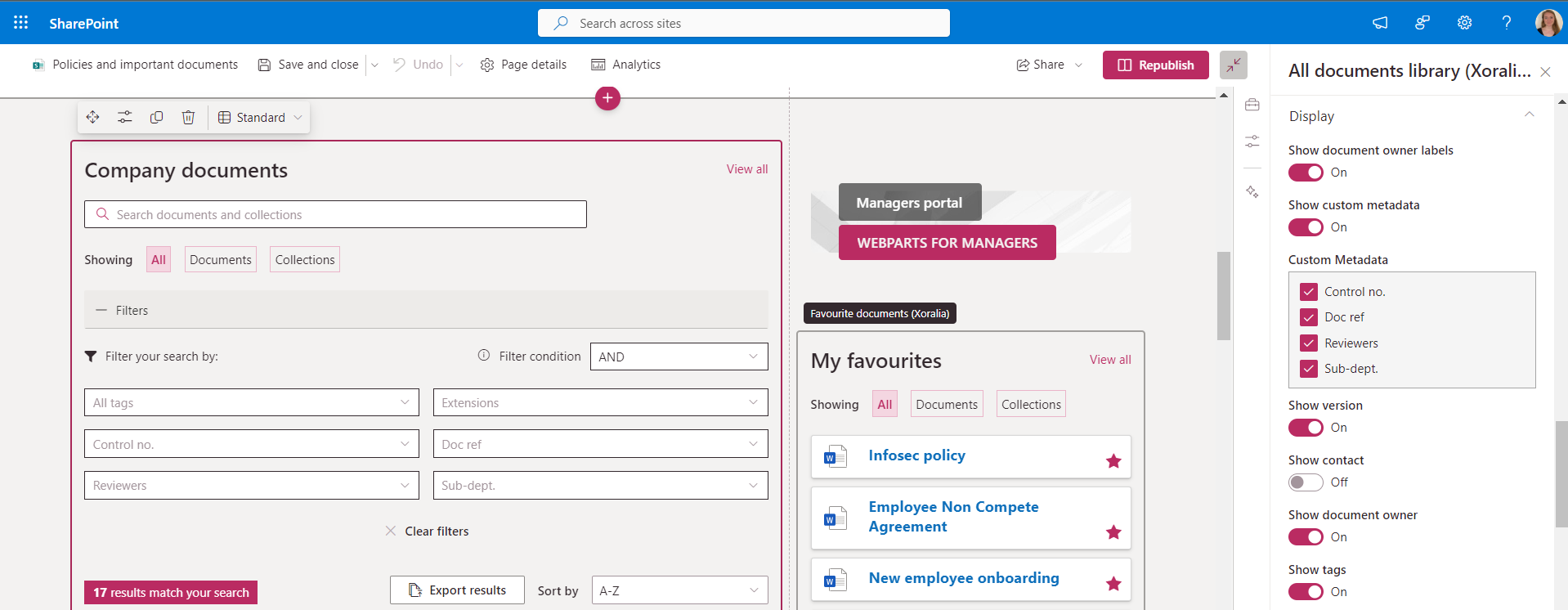1568x610 pixels.
Task: Click the collapse content pane arrows icon
Action: coord(1234,65)
